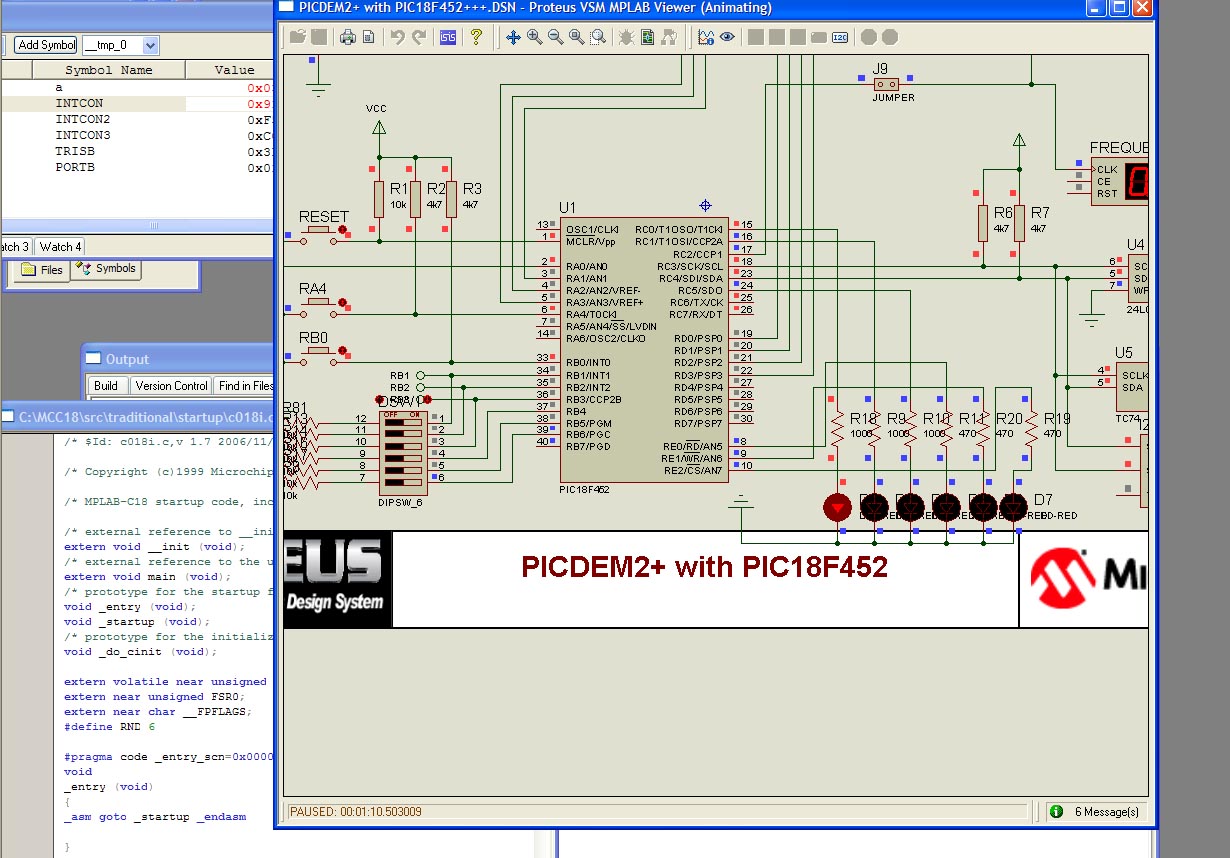
Task: Click the Save disk toolbar icon
Action: click(319, 37)
